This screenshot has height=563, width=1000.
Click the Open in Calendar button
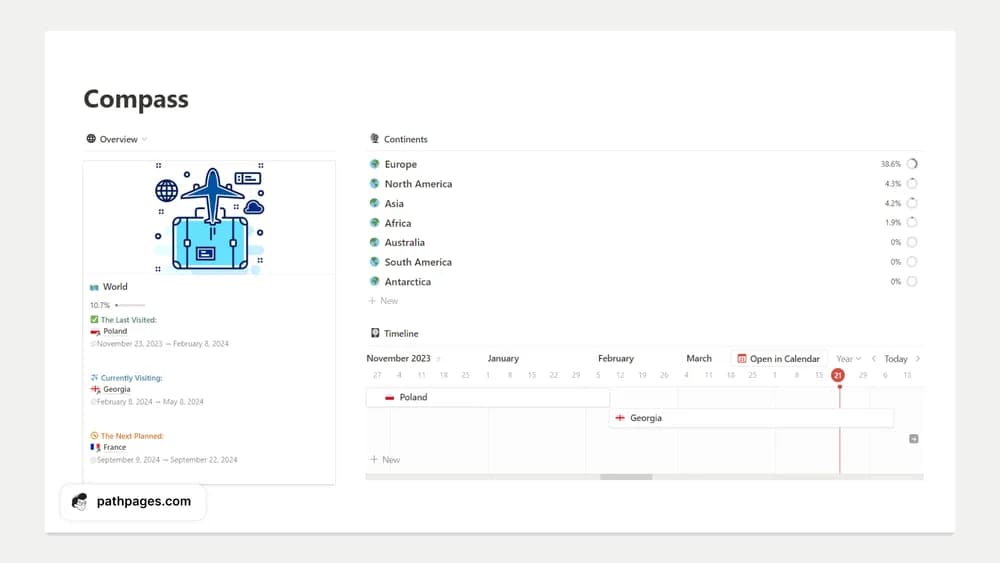pos(779,359)
